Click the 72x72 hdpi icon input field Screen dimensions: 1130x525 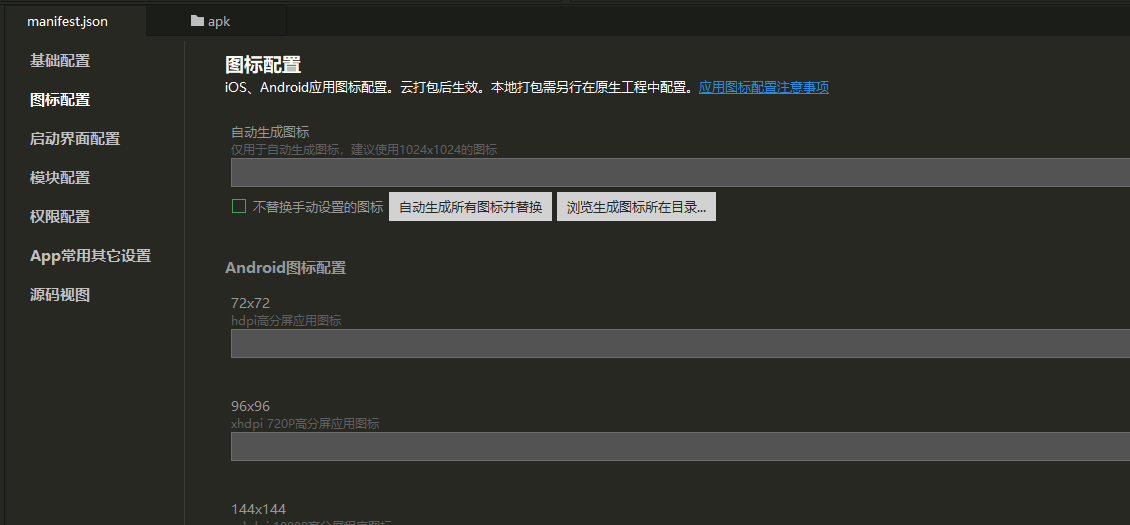tap(680, 343)
